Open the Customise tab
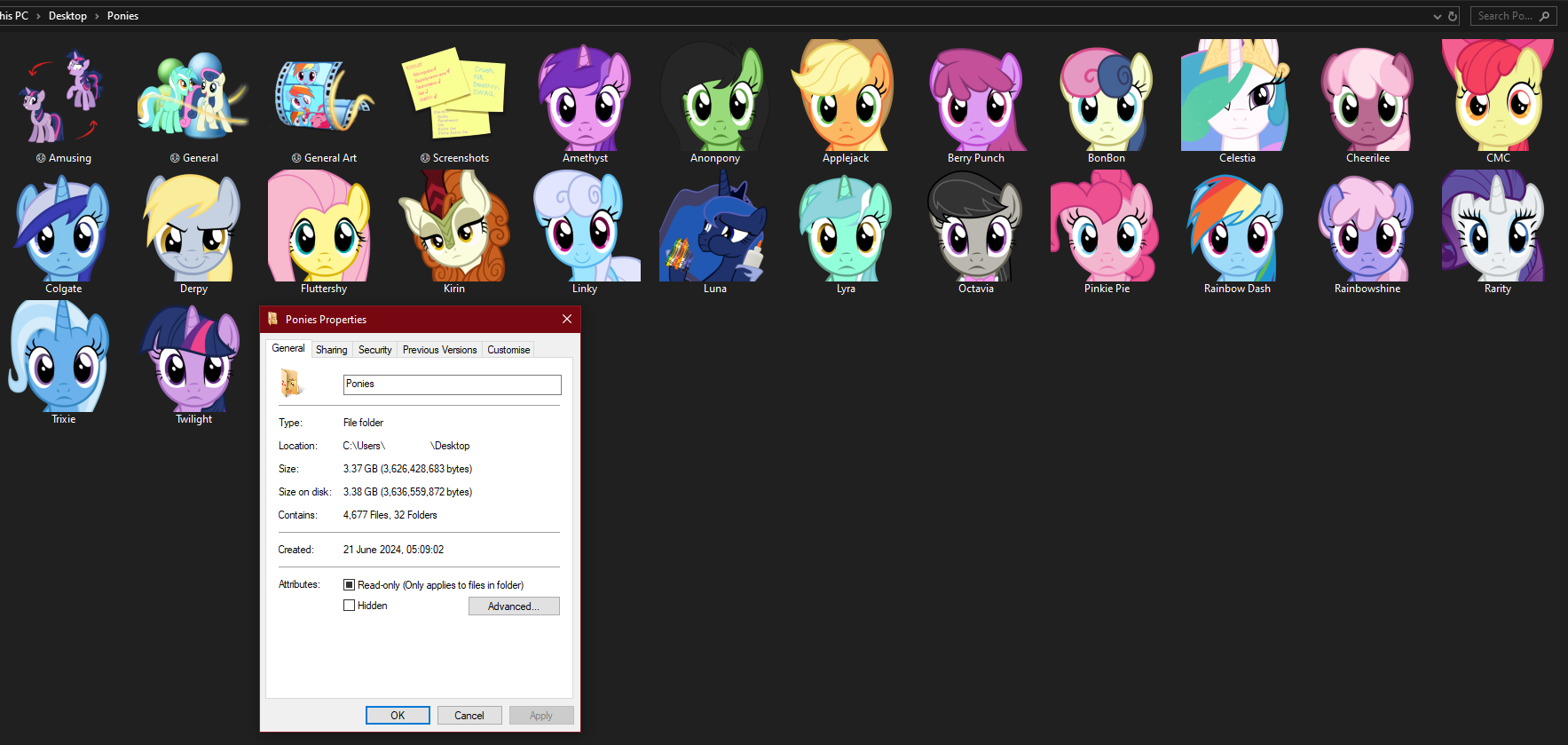Viewport: 1568px width, 745px height. click(508, 350)
